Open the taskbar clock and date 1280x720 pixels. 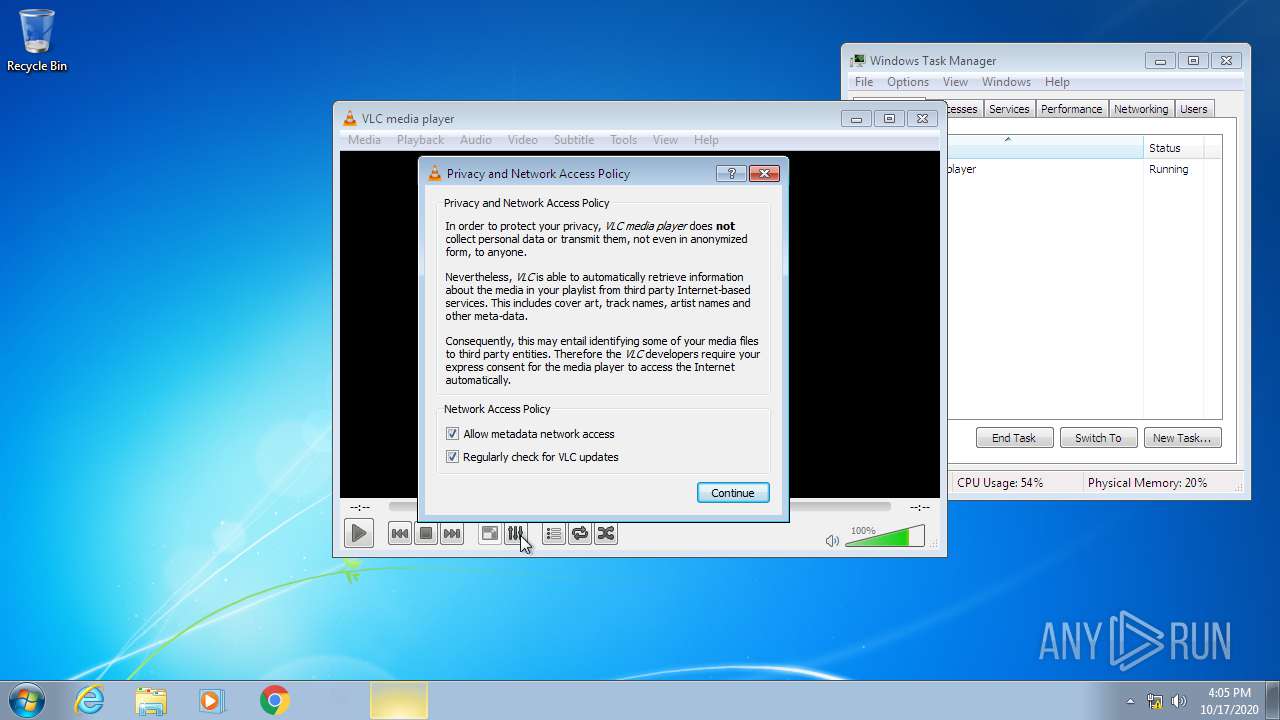coord(1229,700)
